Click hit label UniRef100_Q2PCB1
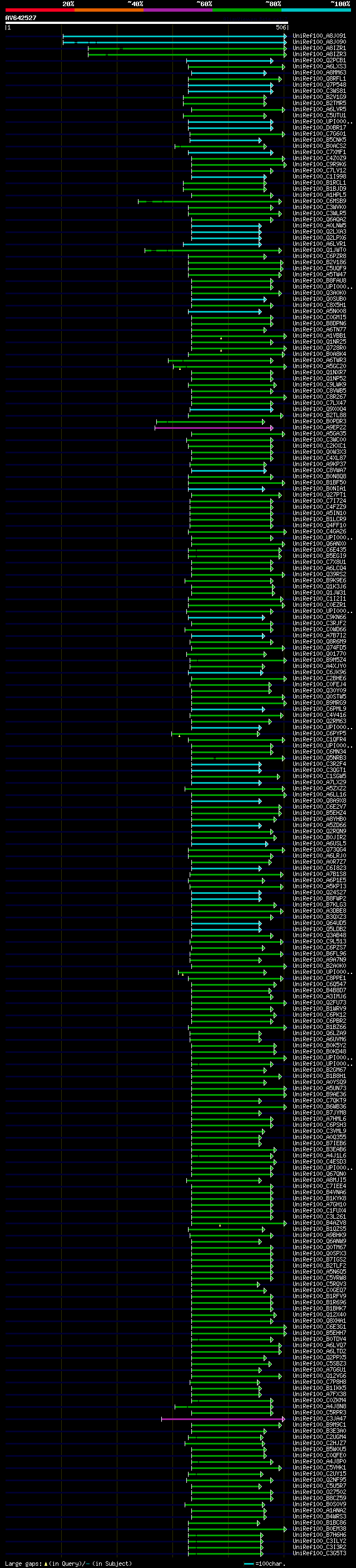Image resolution: width=356 pixels, height=1568 pixels. (x=319, y=60)
